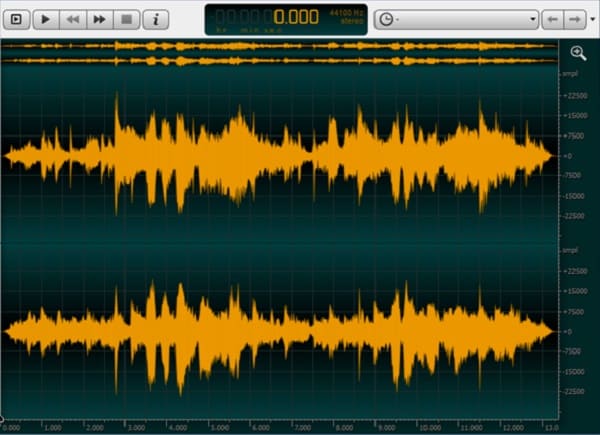The width and height of the screenshot is (600, 435).
Task: Click the clock icon in the marker box
Action: pos(386,19)
